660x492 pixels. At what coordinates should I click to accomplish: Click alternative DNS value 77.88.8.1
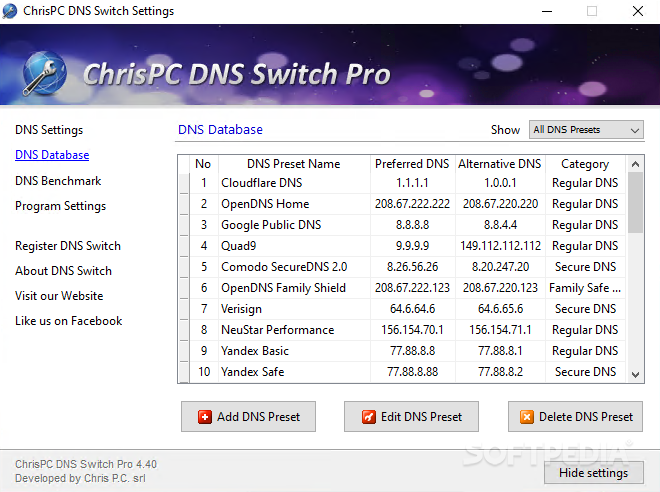(x=500, y=351)
